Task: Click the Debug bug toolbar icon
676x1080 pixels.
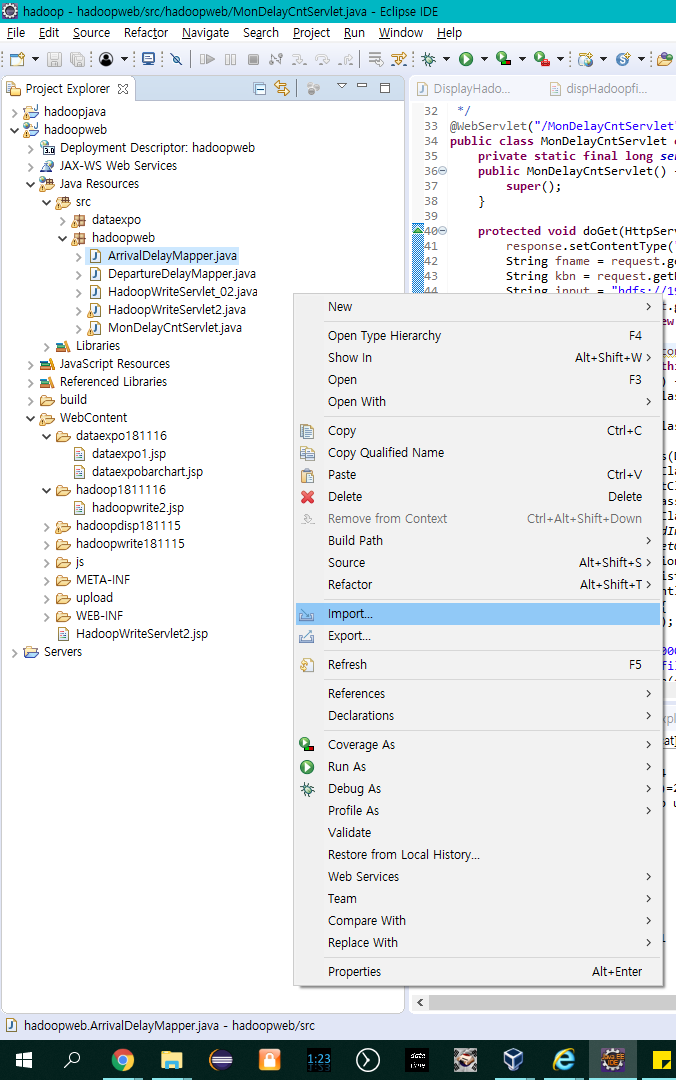Action: click(x=429, y=59)
